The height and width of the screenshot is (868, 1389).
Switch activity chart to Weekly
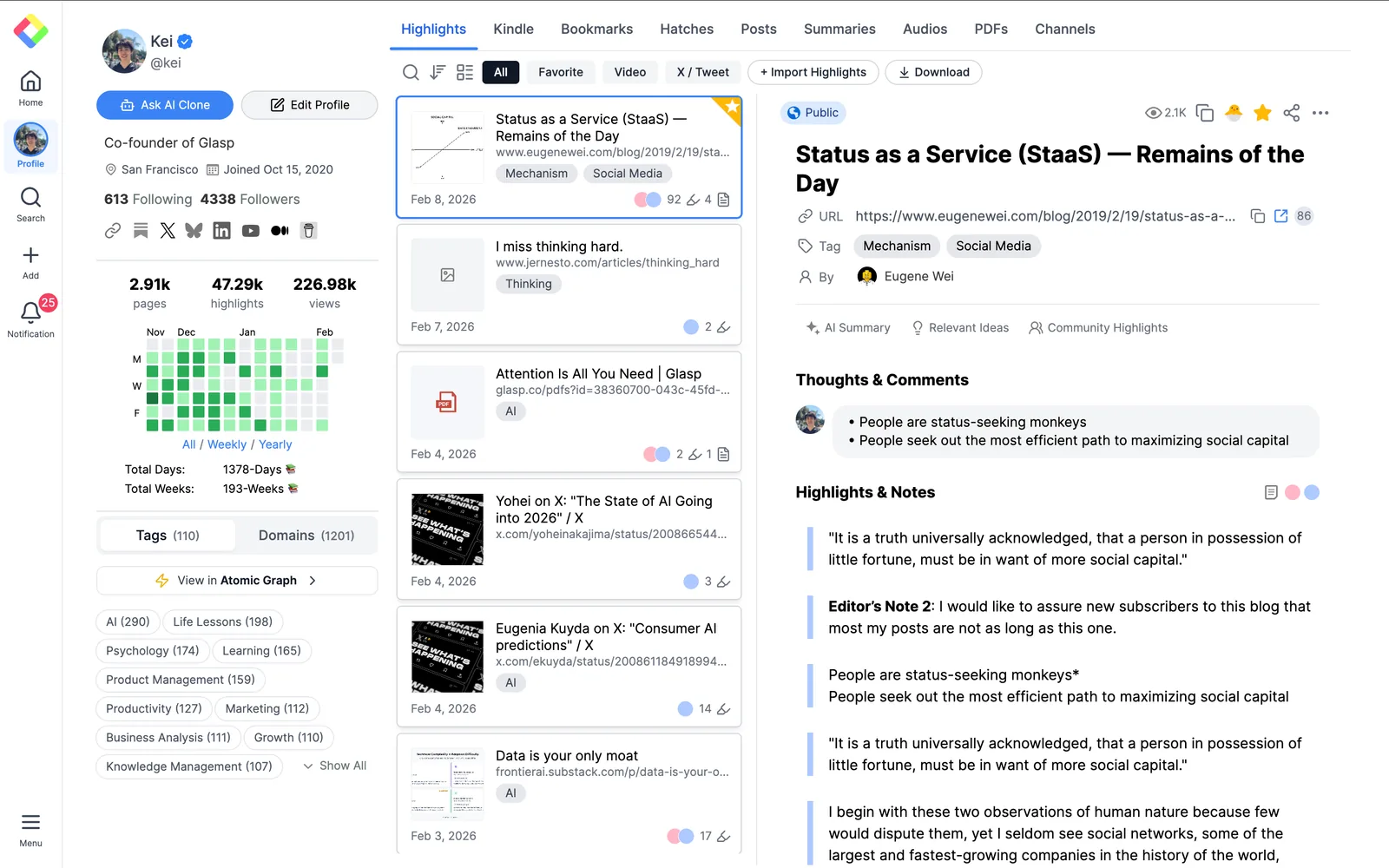click(x=227, y=444)
